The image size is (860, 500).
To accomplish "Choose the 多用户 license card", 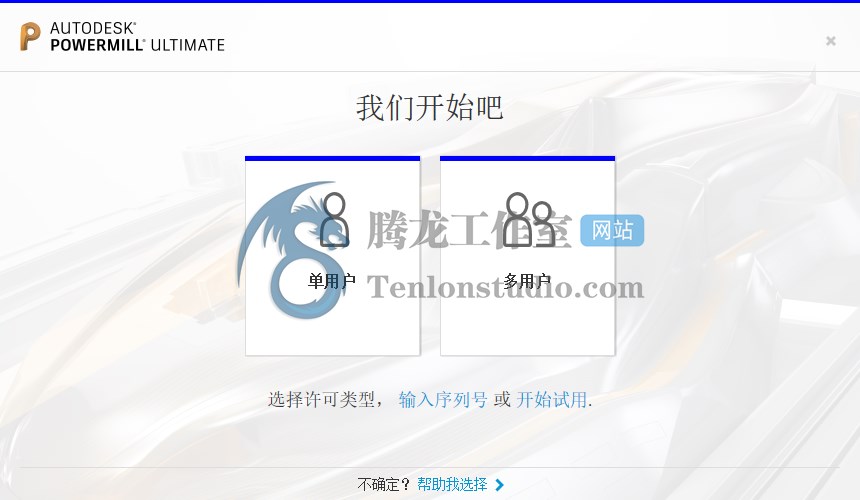I will click(x=528, y=256).
